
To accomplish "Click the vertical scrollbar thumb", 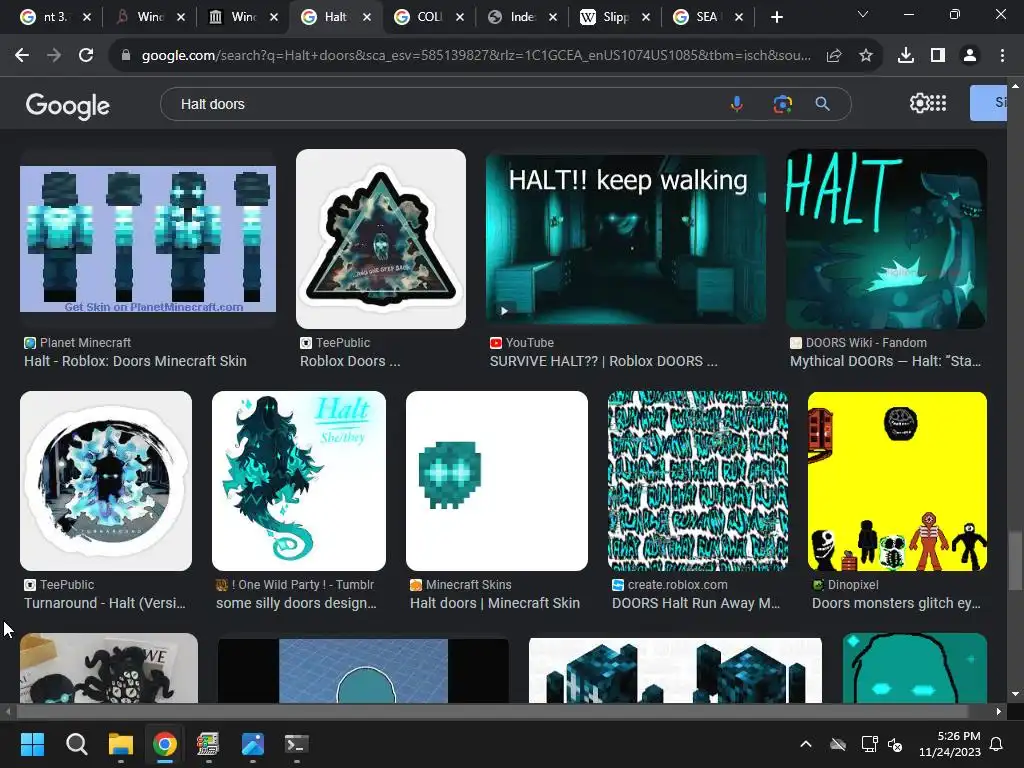I will (1015, 561).
